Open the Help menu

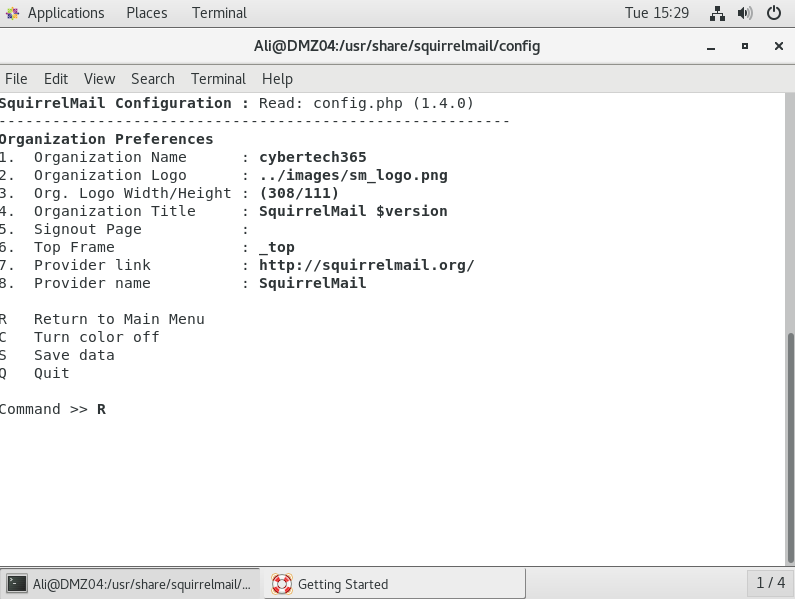click(277, 79)
